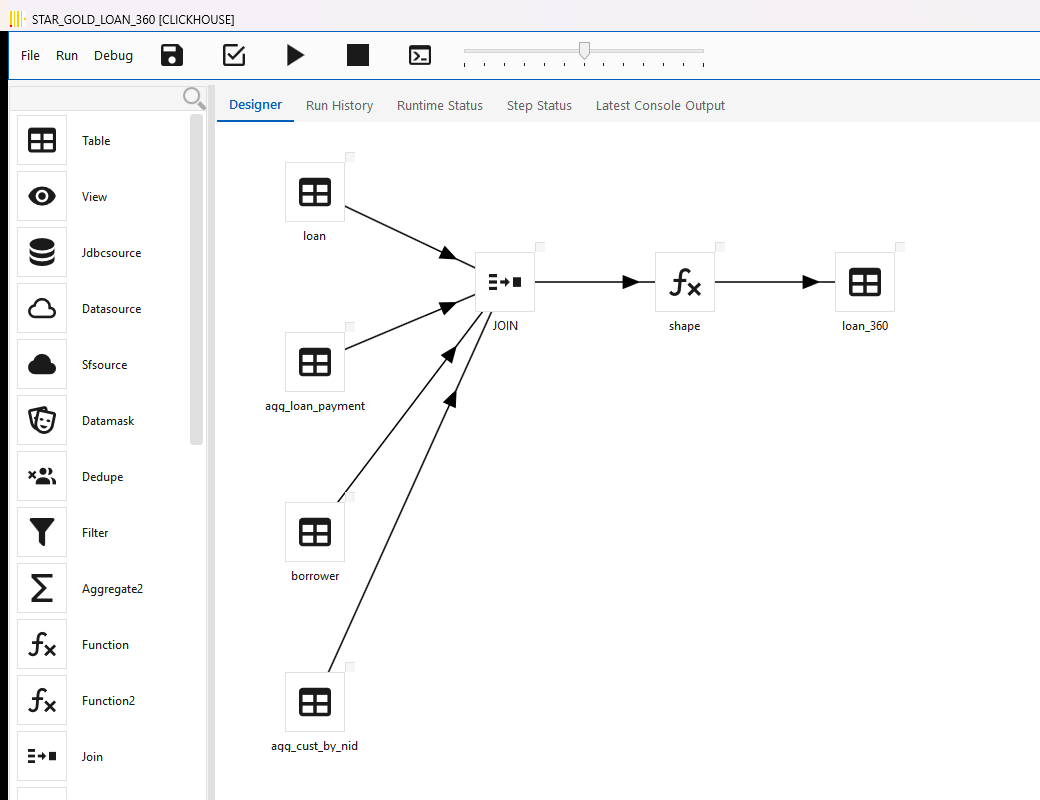Select the Dedupe component icon

tap(42, 476)
